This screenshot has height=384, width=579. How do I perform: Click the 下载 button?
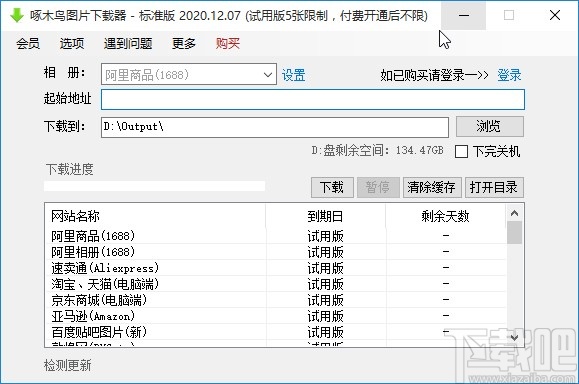332,187
